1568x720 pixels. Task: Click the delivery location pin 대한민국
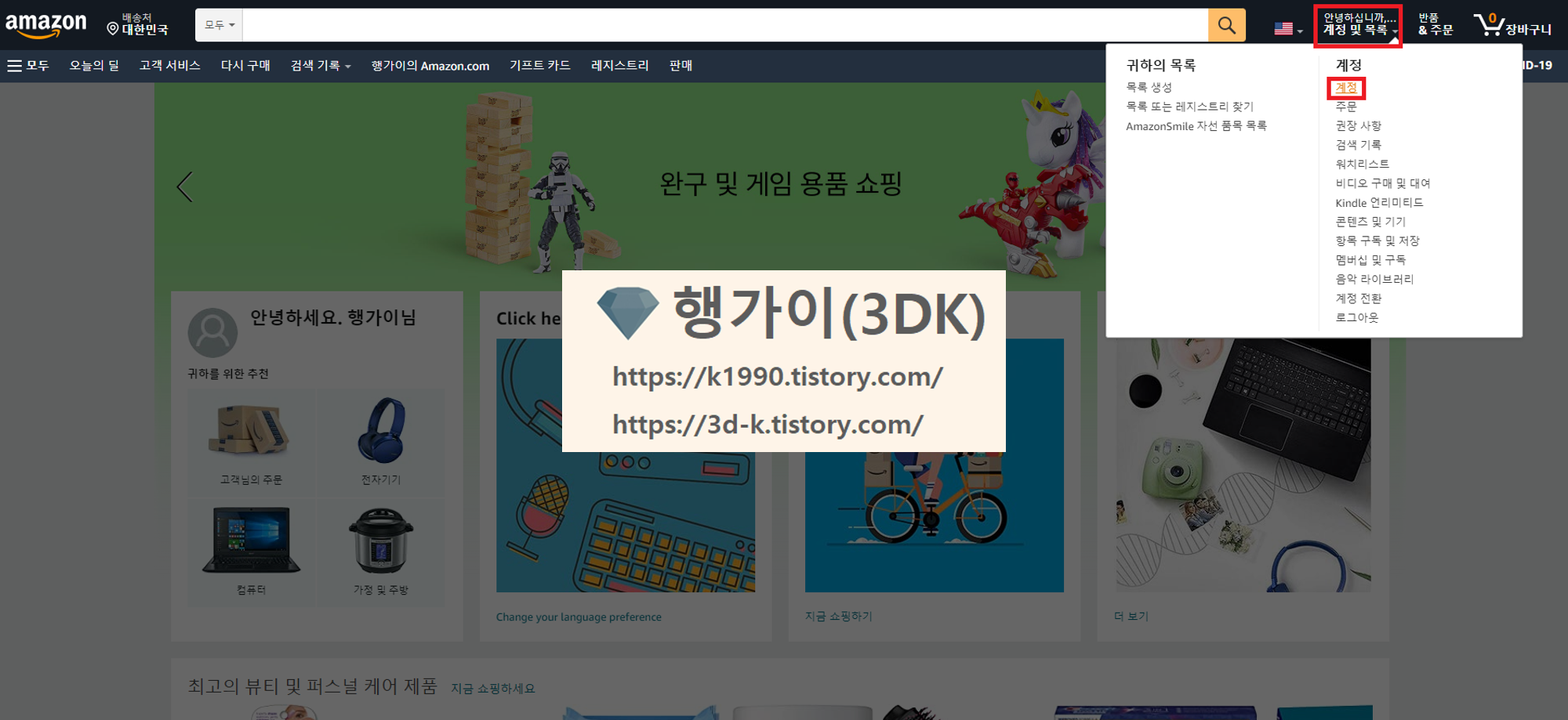coord(138,24)
